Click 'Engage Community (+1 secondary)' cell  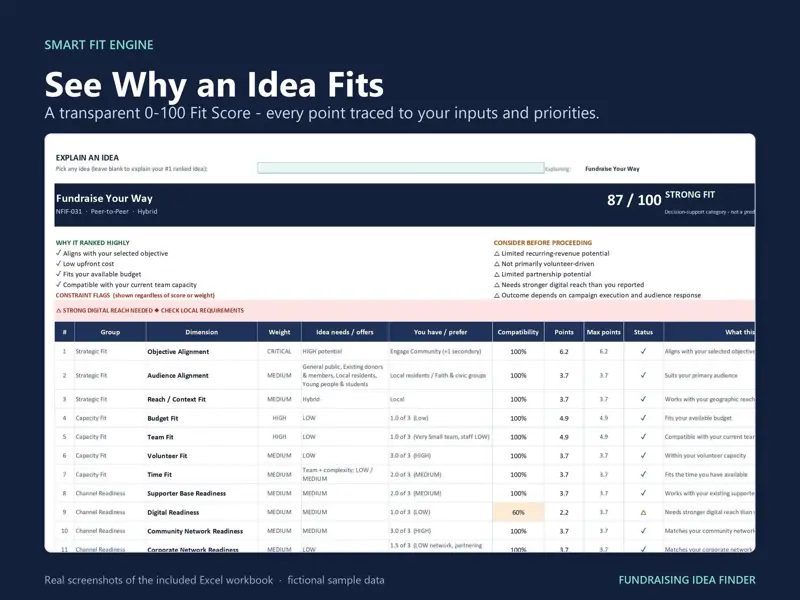pos(440,352)
